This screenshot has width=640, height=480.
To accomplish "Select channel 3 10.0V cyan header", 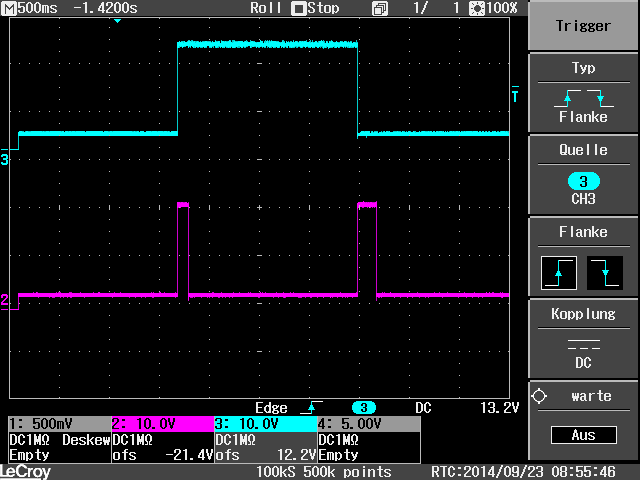I will click(x=266, y=424).
